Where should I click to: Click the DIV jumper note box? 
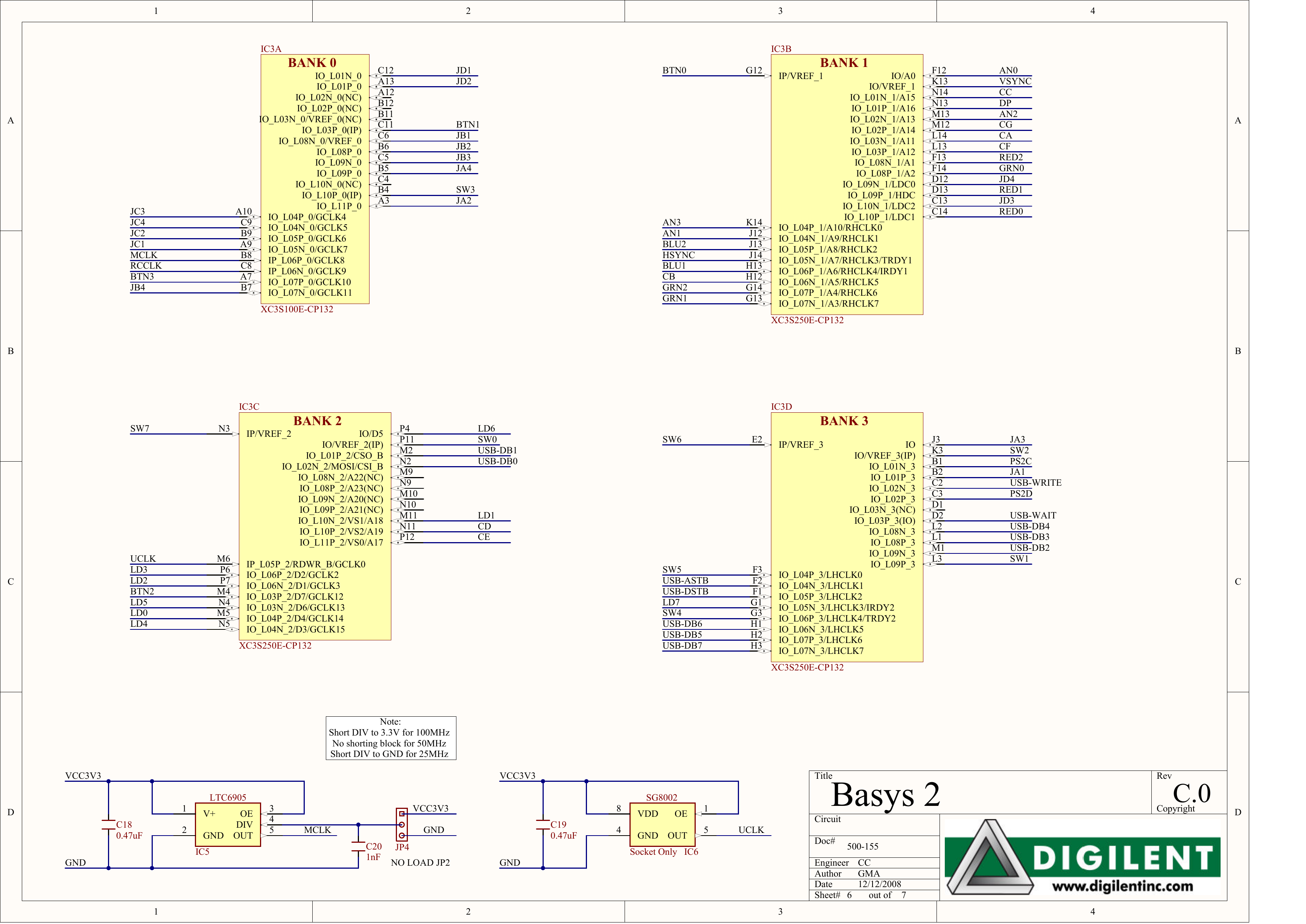click(391, 738)
